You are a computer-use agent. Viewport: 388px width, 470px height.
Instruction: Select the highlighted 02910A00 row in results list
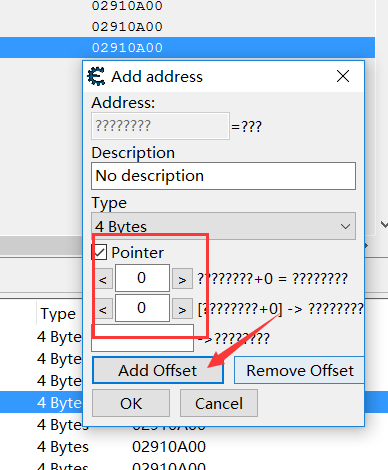187,47
